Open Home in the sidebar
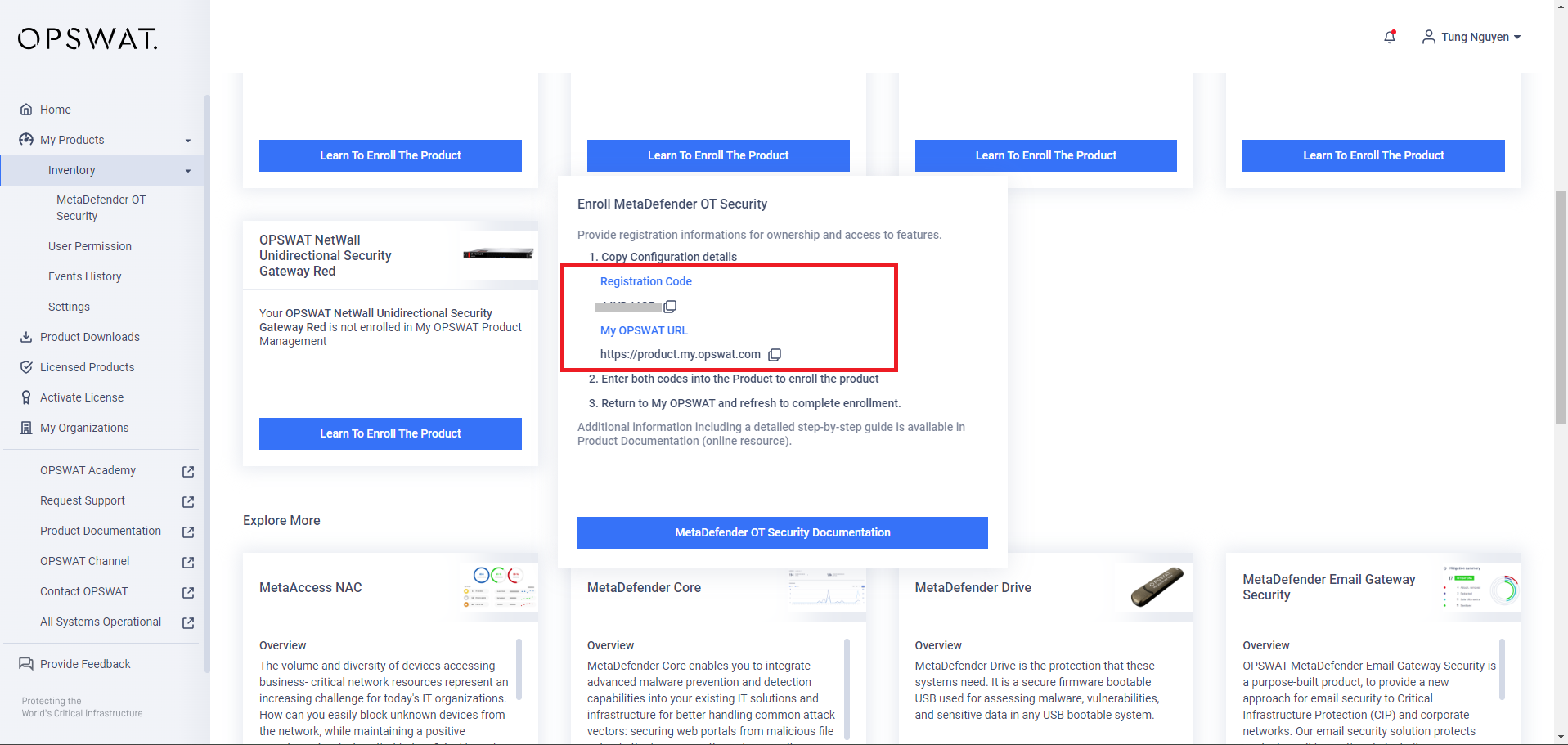 [x=56, y=110]
